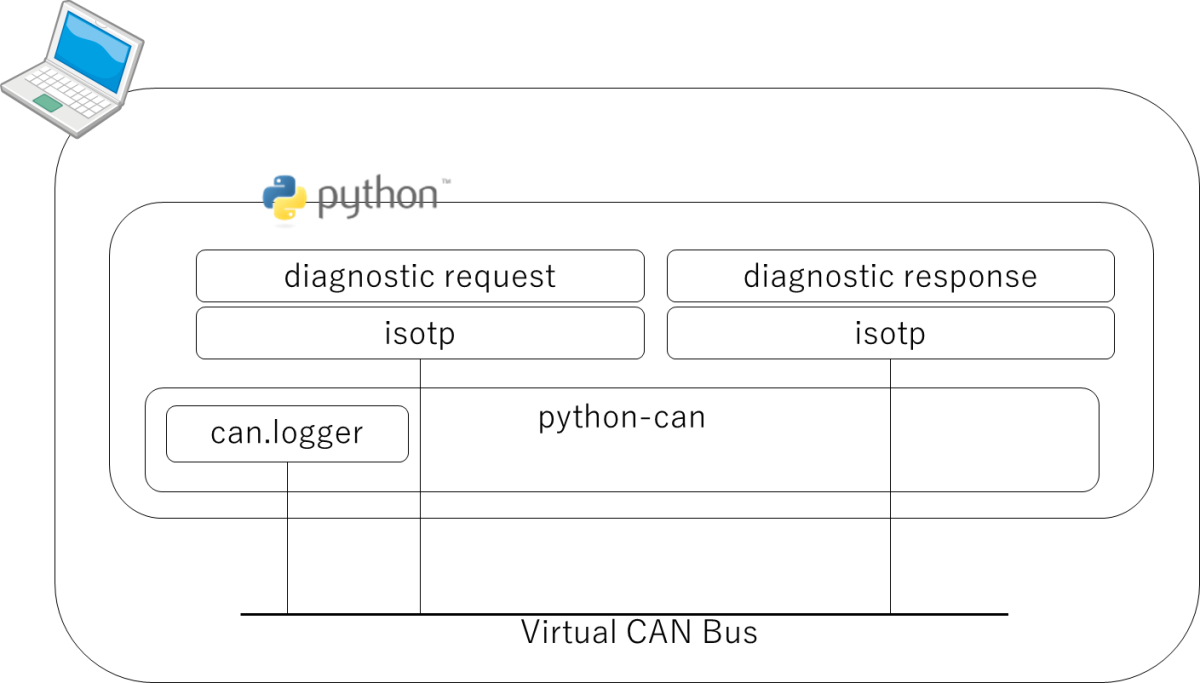This screenshot has width=1200, height=683.
Task: Click the Python snake logo
Action: 283,196
